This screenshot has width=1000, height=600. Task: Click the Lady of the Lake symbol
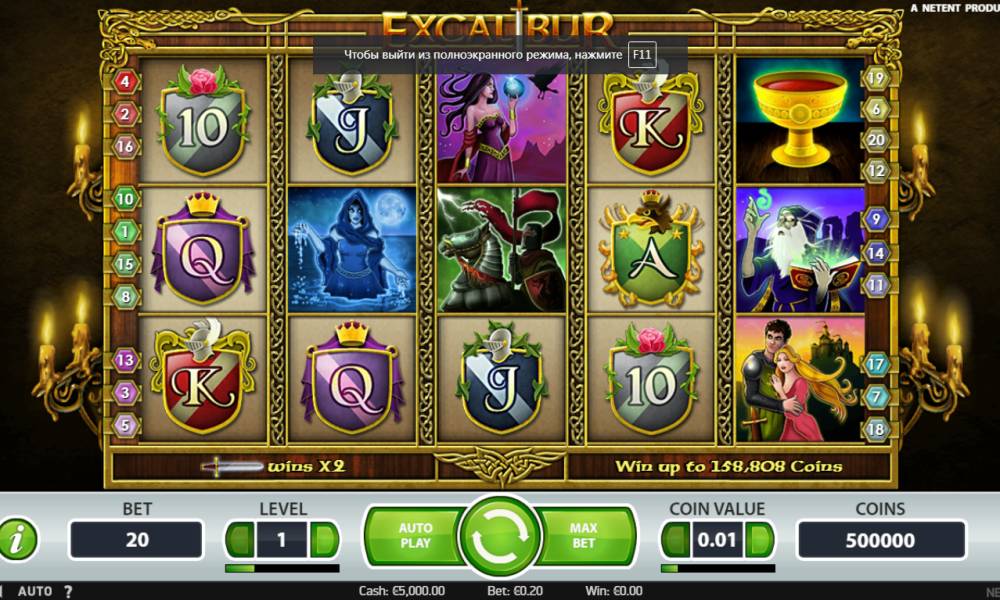click(352, 250)
